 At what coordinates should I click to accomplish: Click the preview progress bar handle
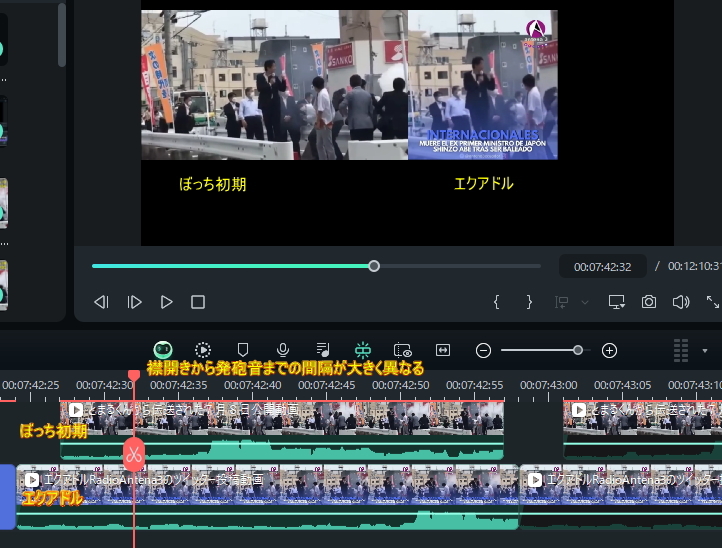[374, 266]
